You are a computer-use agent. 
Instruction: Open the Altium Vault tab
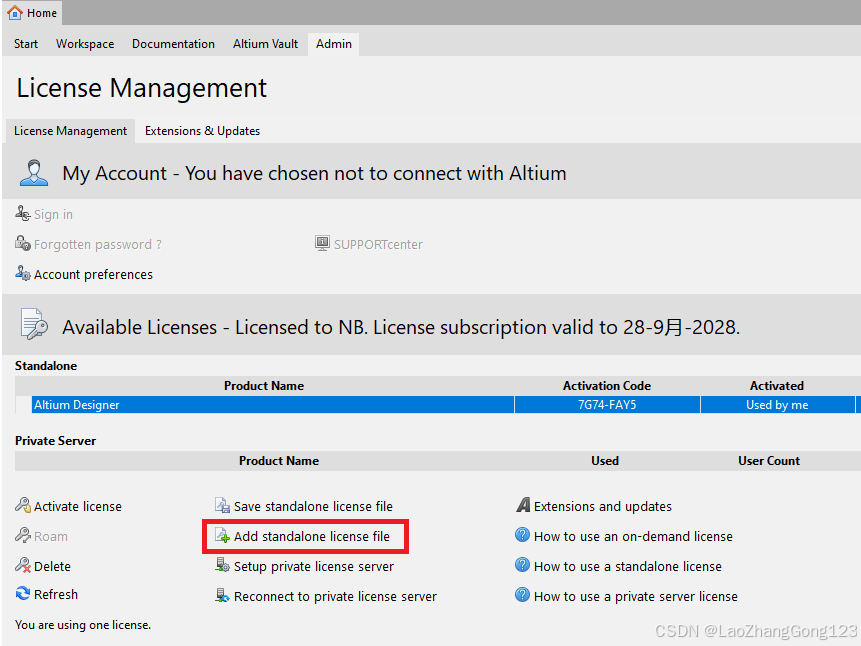coord(265,44)
